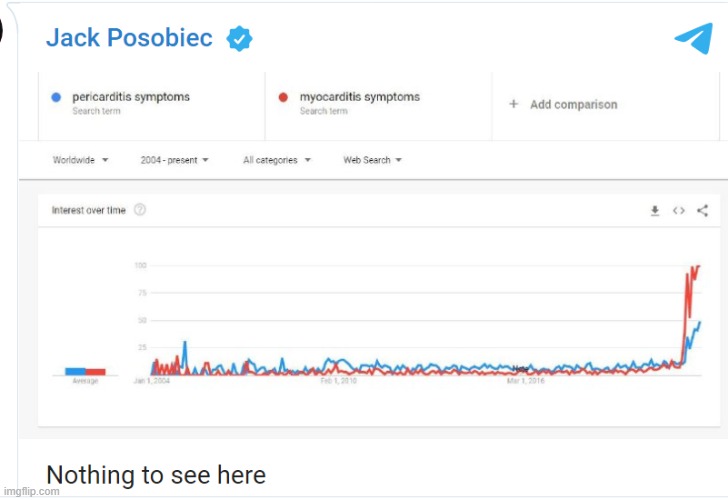Share the interest over time chart
The width and height of the screenshot is (728, 500).
coord(702,210)
